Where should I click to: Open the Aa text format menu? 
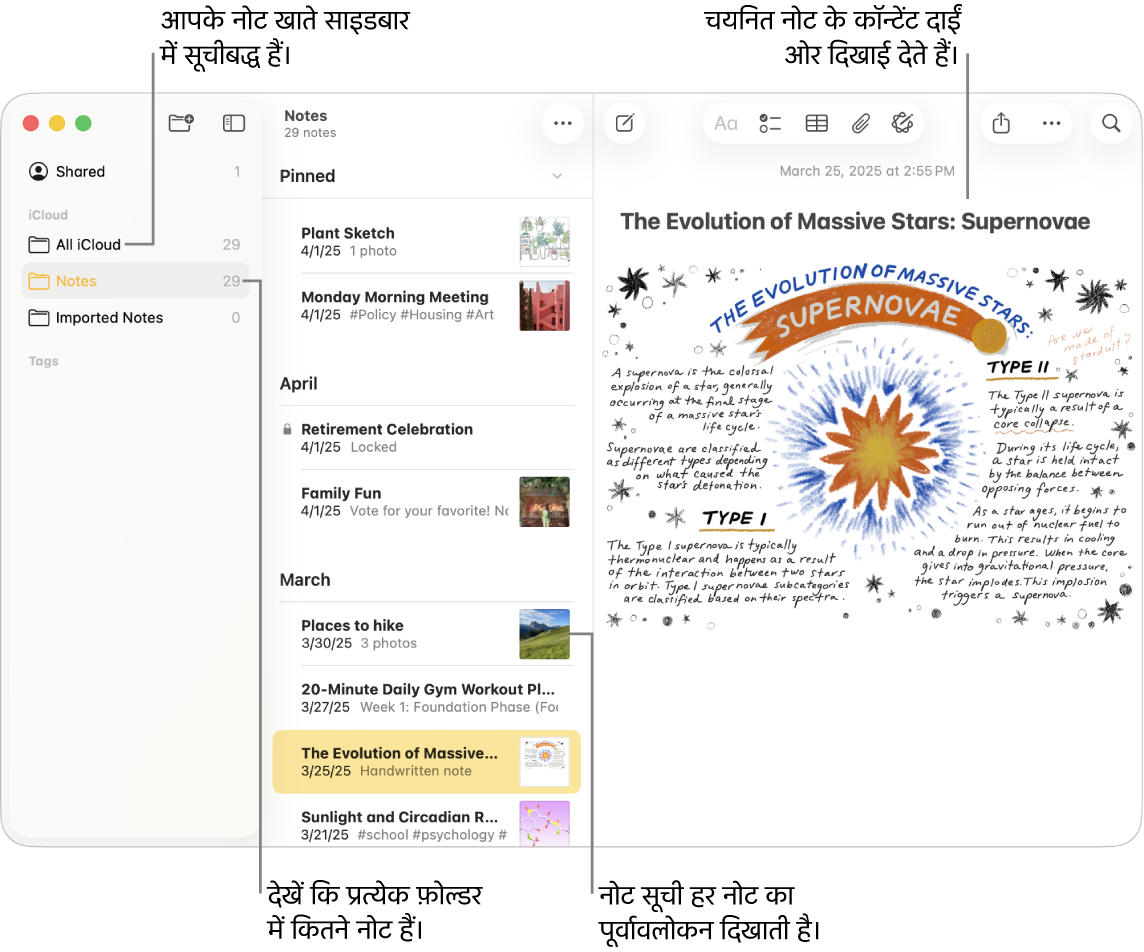pos(725,123)
